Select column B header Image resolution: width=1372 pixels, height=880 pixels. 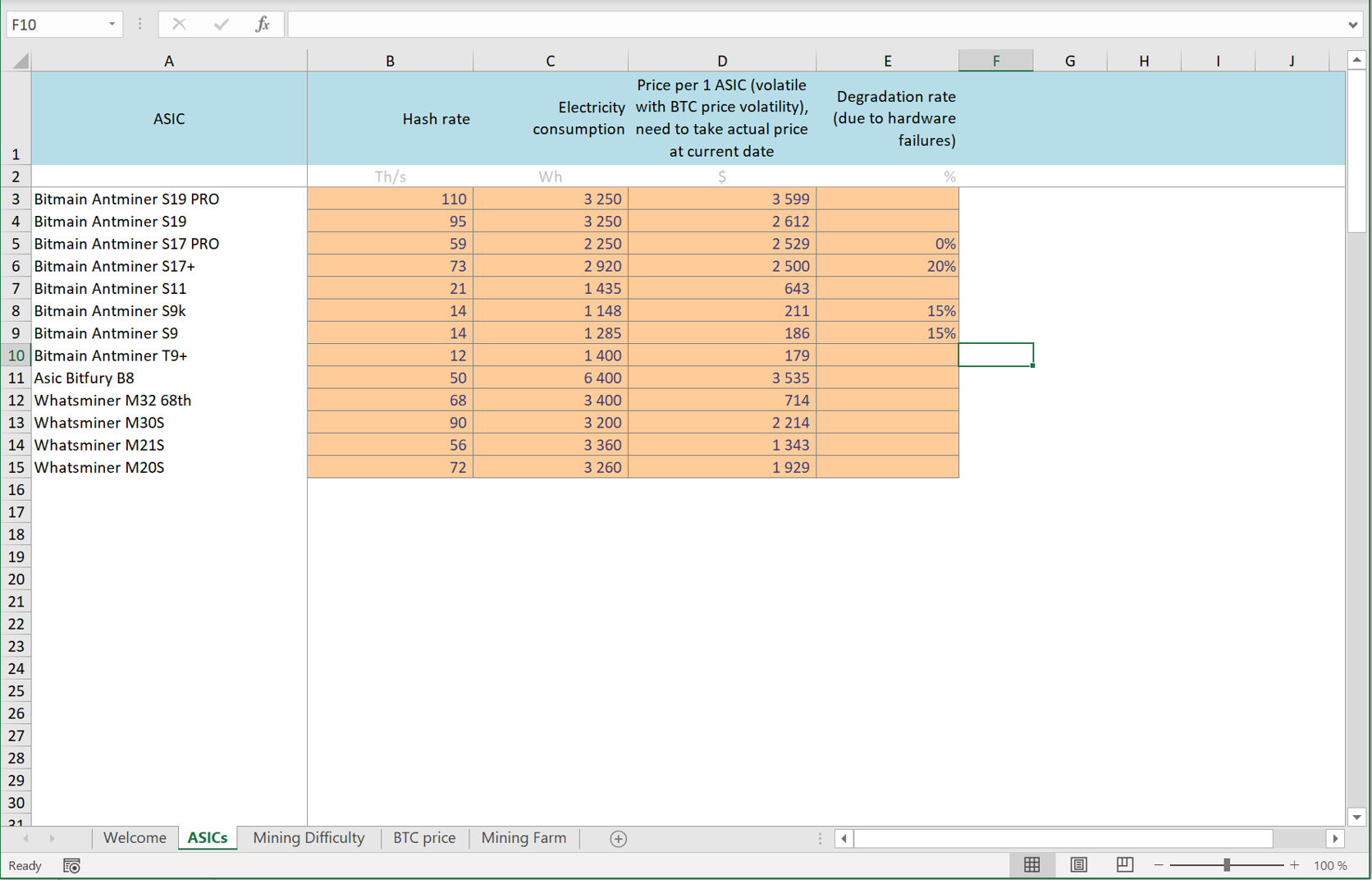point(390,61)
